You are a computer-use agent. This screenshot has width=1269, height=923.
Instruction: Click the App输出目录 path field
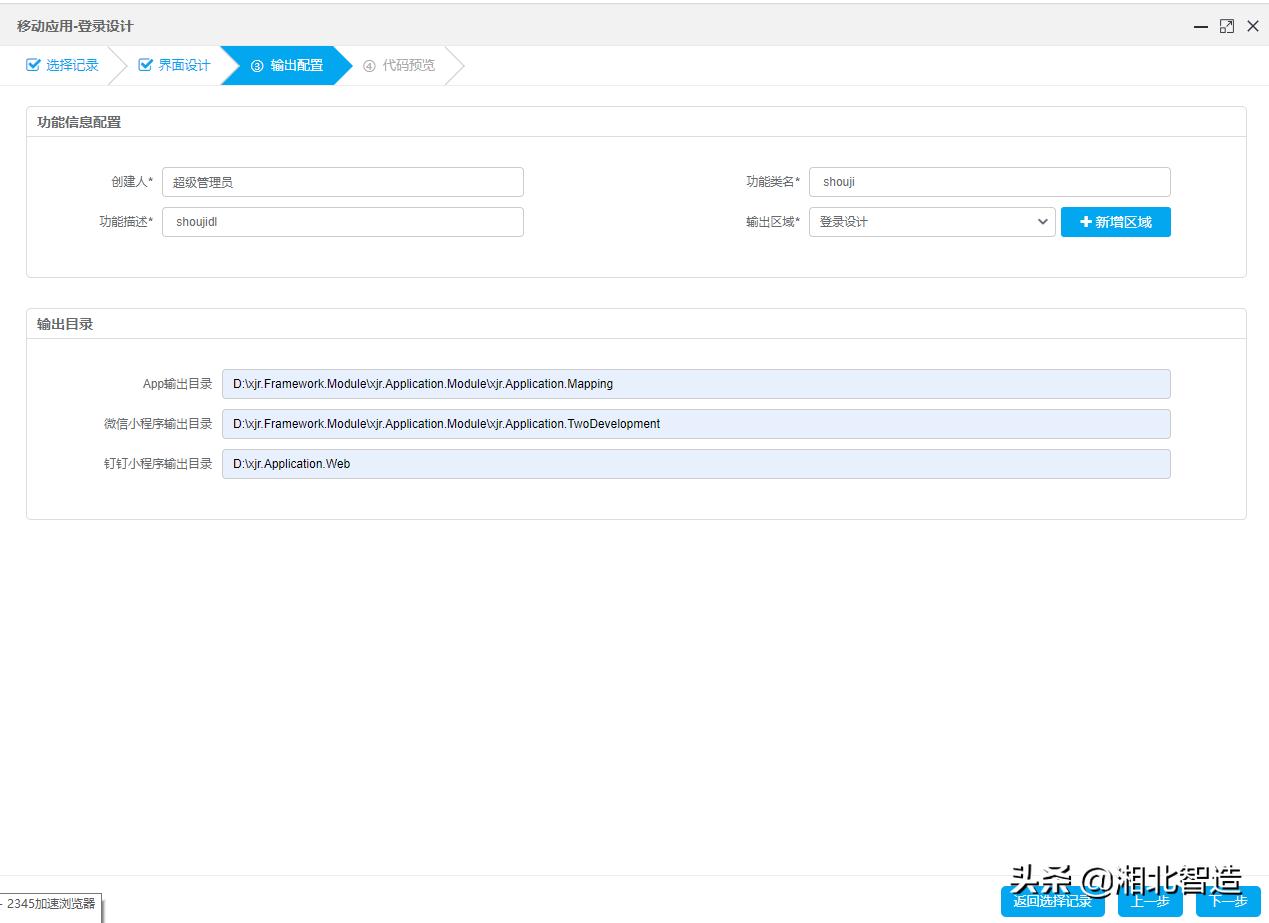(695, 383)
